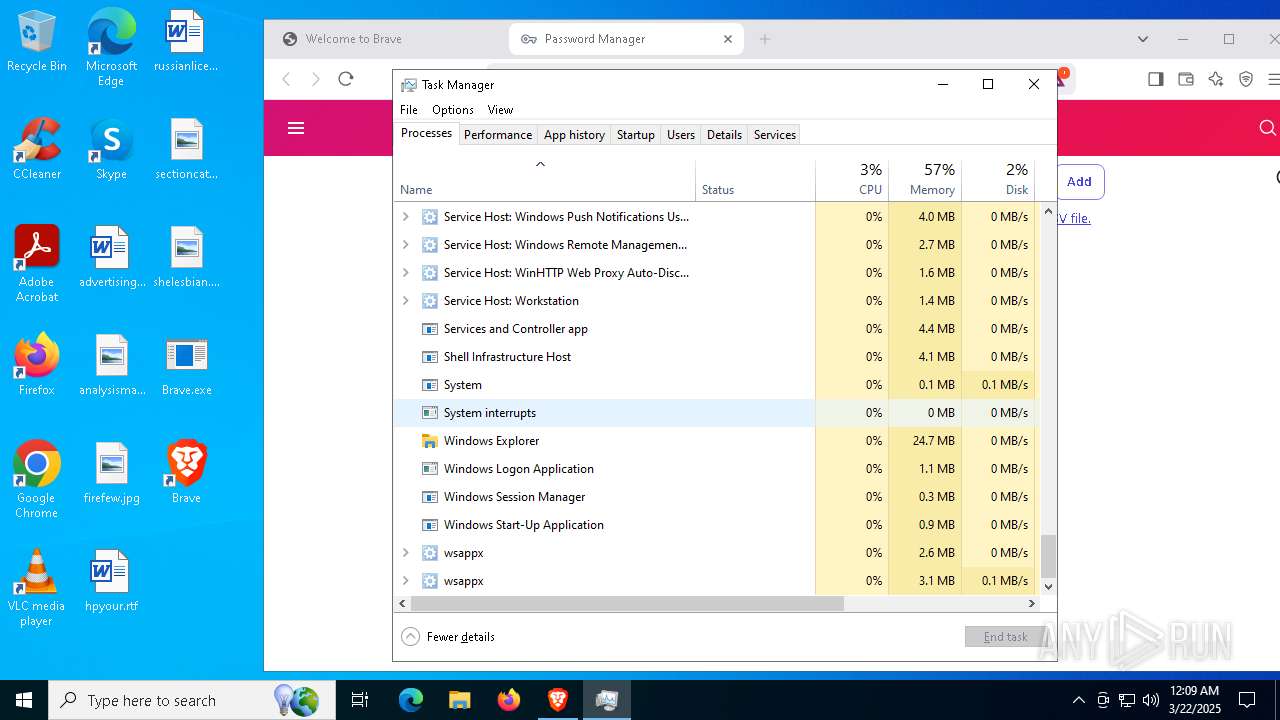The height and width of the screenshot is (720, 1280).
Task: Expand the wsappx row showing 3.1 MB
Action: tap(405, 580)
